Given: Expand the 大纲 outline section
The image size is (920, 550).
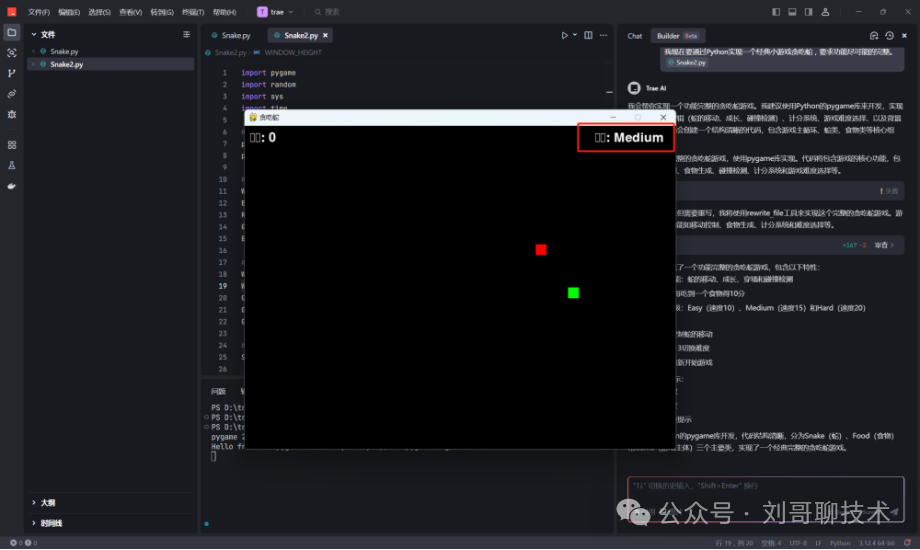Looking at the screenshot, I should click(48, 502).
